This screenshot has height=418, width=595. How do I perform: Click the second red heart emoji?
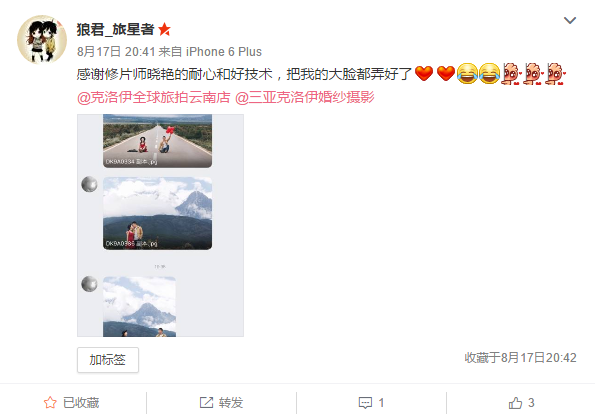[x=445, y=74]
